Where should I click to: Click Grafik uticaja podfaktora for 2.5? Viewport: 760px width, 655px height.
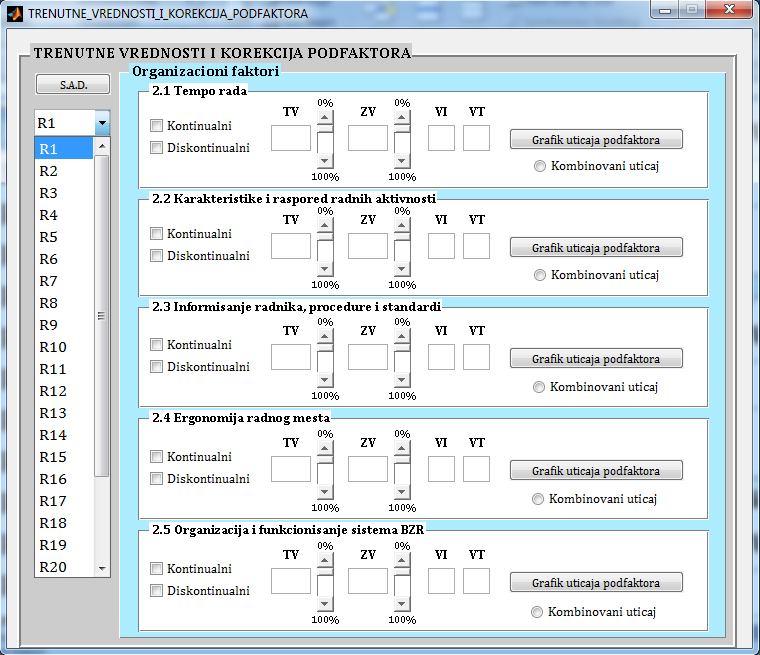pos(596,583)
